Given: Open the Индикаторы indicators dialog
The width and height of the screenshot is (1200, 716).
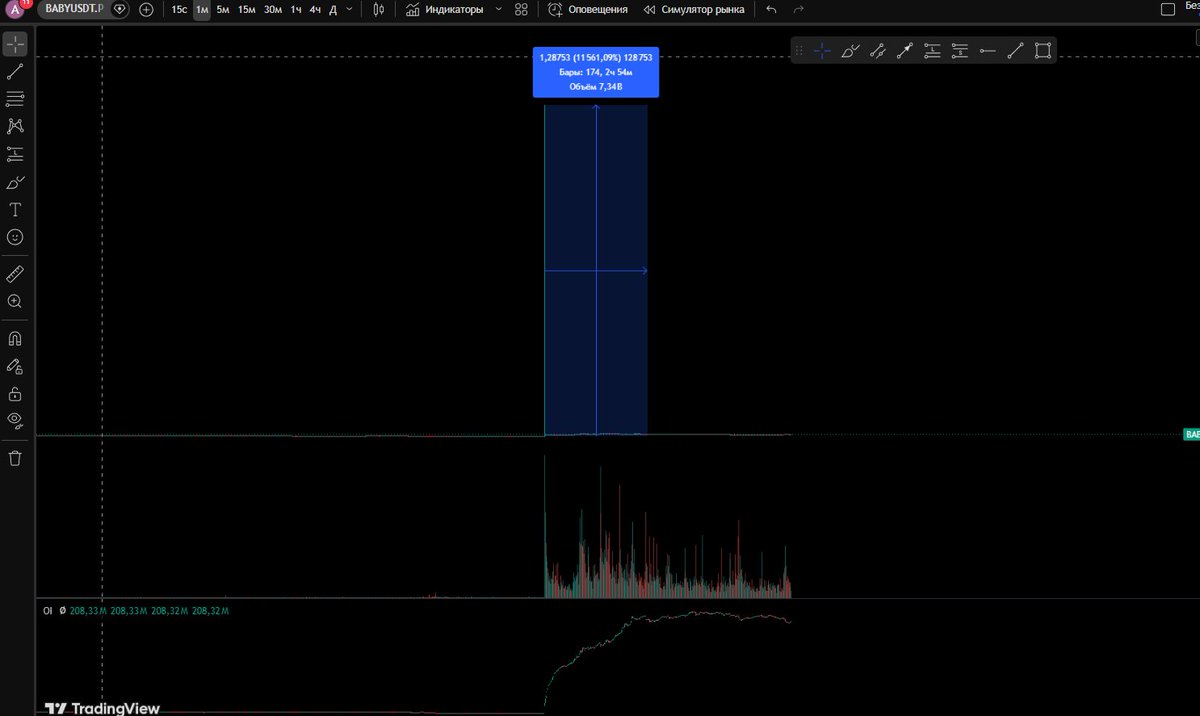Looking at the screenshot, I should pyautogui.click(x=445, y=9).
